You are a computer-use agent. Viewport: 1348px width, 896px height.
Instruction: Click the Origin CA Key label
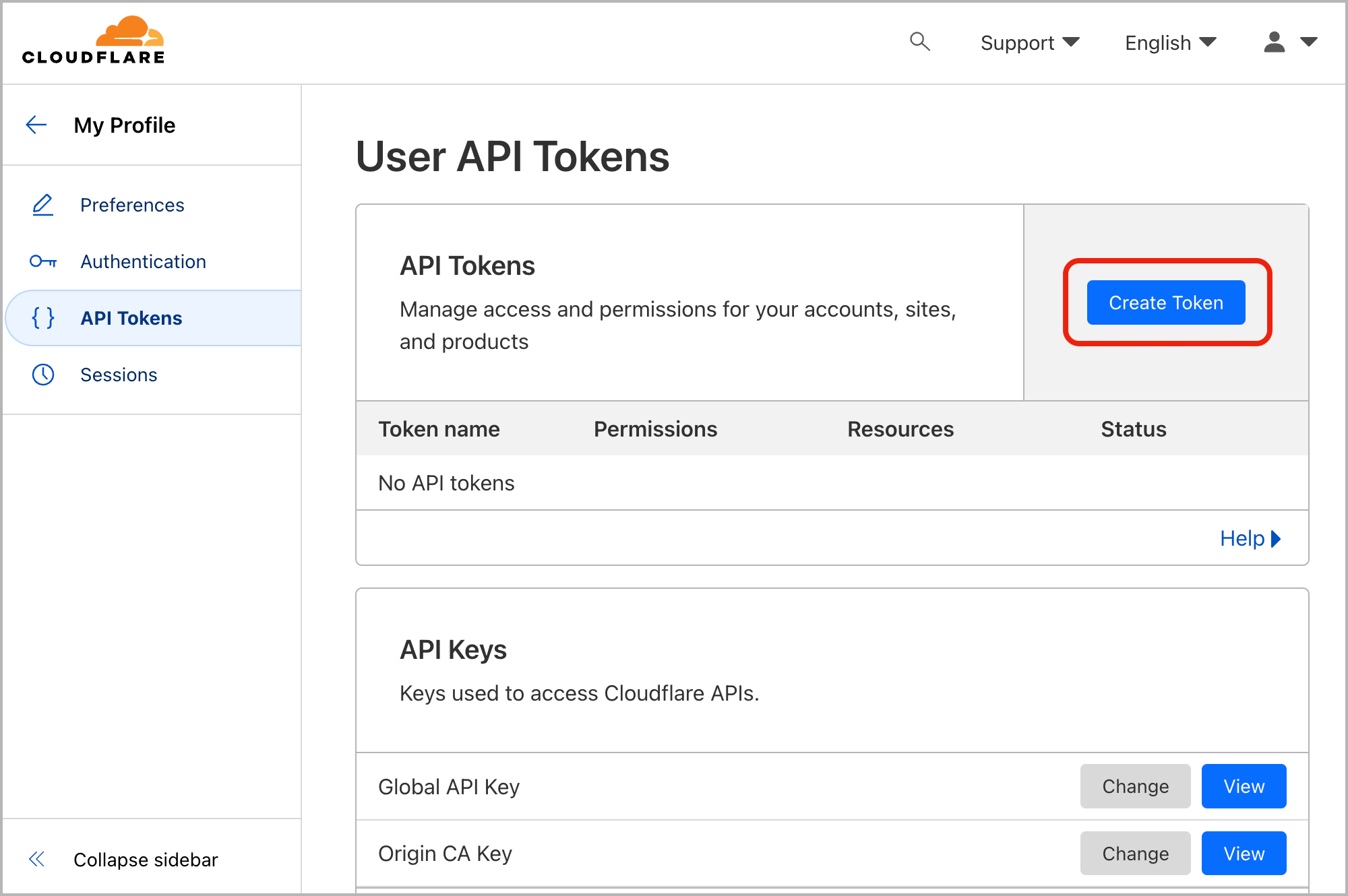tap(445, 854)
